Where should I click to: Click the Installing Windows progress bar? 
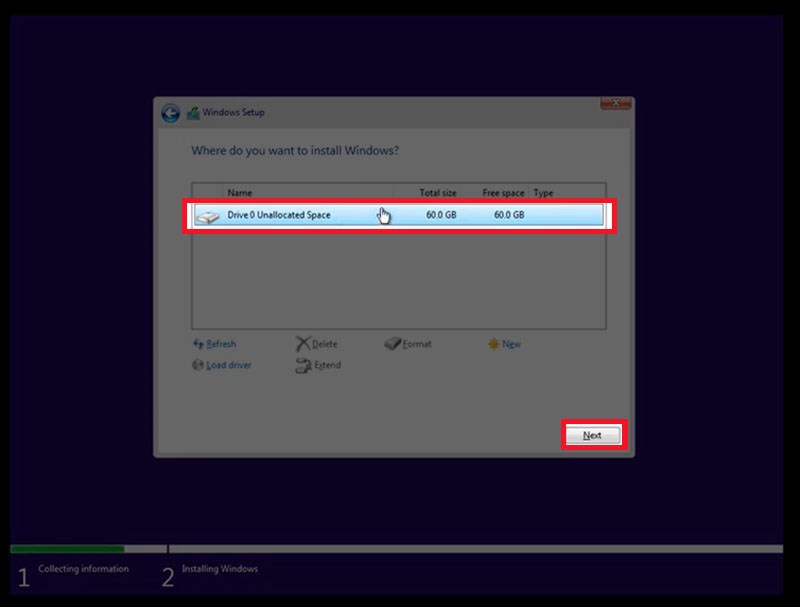(x=476, y=549)
